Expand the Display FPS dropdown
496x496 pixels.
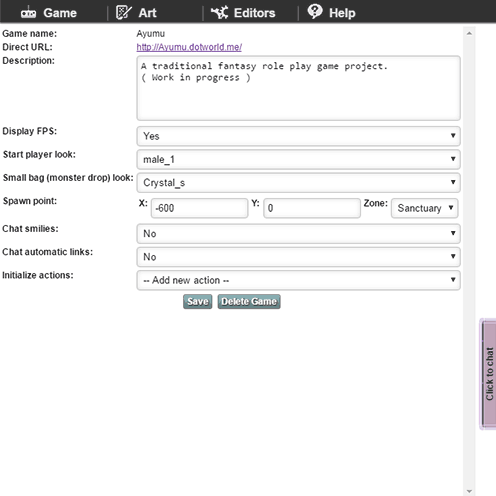(x=298, y=136)
